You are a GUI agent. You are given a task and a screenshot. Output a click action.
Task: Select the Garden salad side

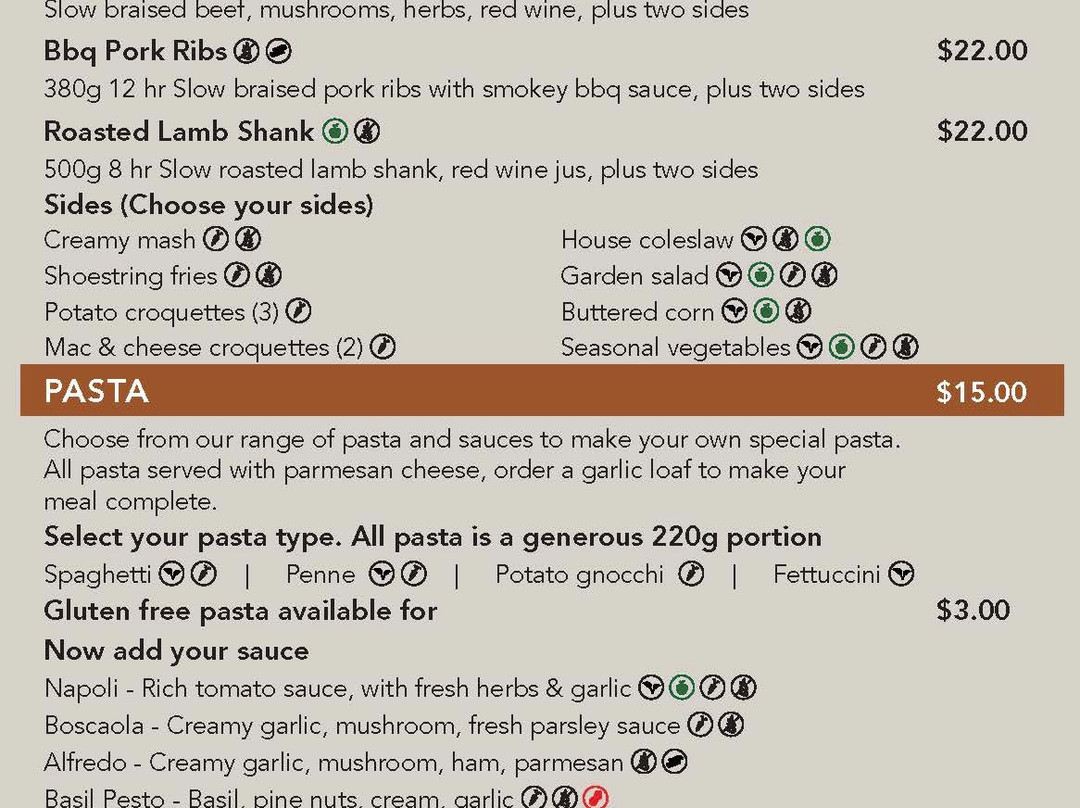[x=634, y=276]
